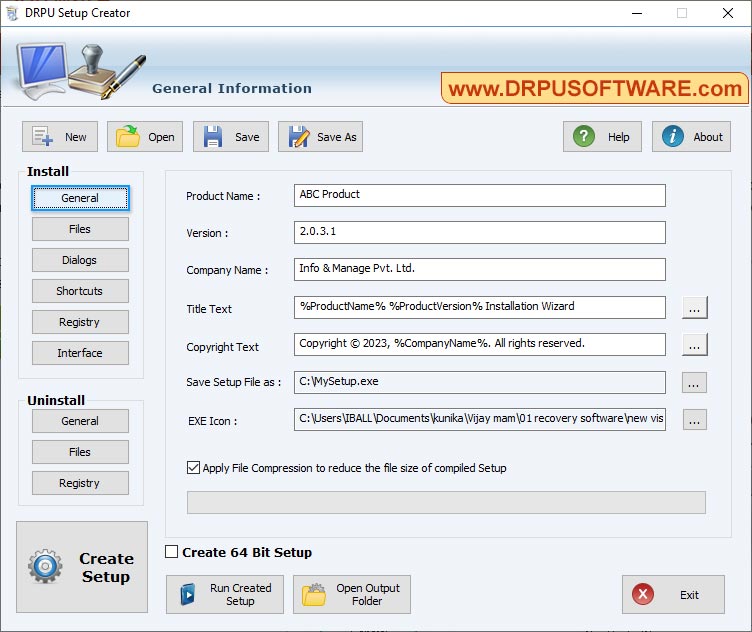Viewport: 752px width, 632px height.
Task: Visit www.DRPUSOFTWARE.com banner link
Action: pos(595,88)
